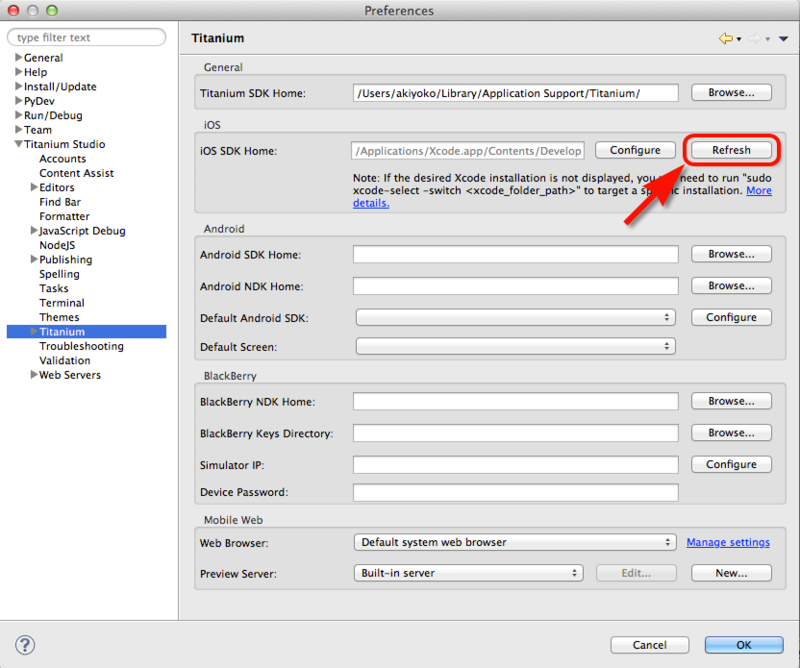Open the Manage settings link
Image resolution: width=800 pixels, height=668 pixels.
pos(728,542)
